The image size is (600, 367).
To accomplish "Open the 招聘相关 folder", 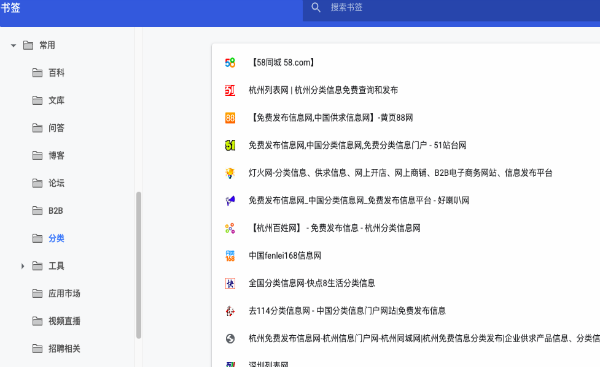I will click(64, 349).
